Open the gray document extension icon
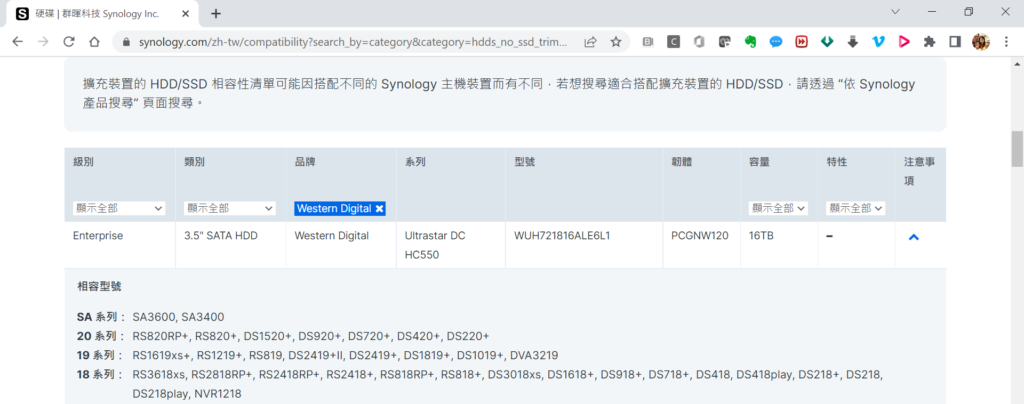This screenshot has width=1024, height=404. (699, 42)
